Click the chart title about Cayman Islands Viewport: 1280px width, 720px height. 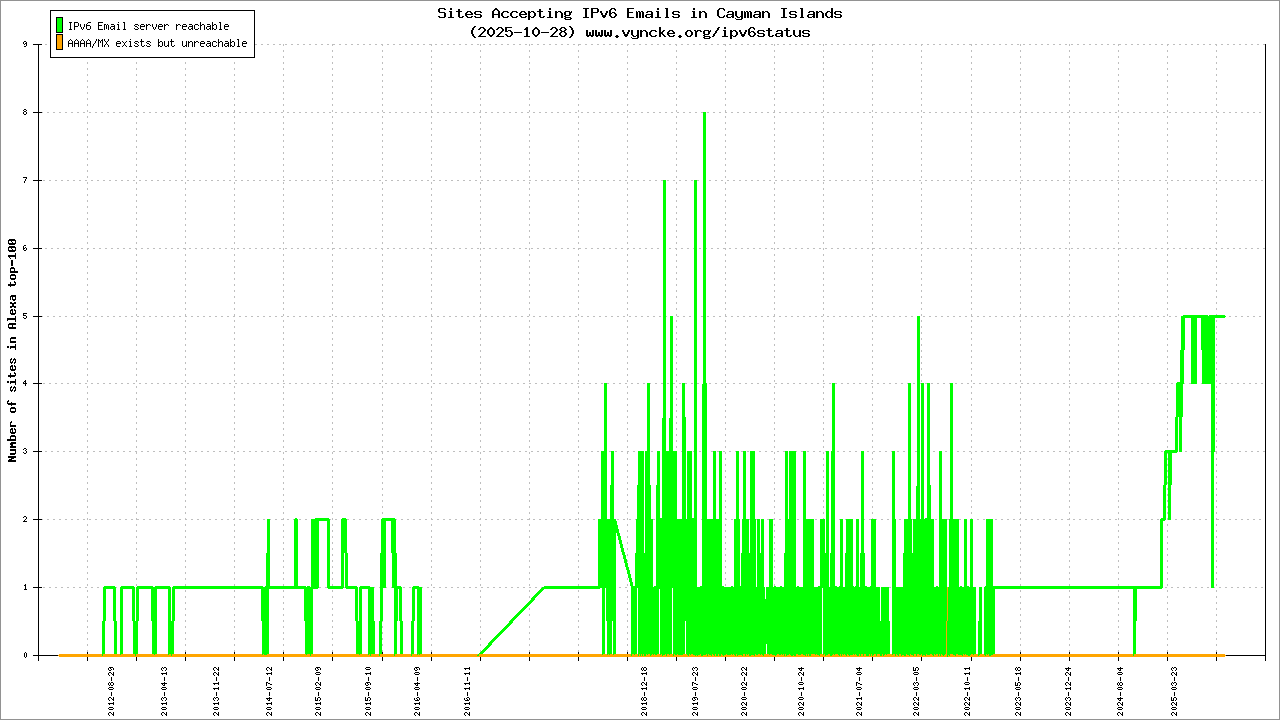(640, 13)
